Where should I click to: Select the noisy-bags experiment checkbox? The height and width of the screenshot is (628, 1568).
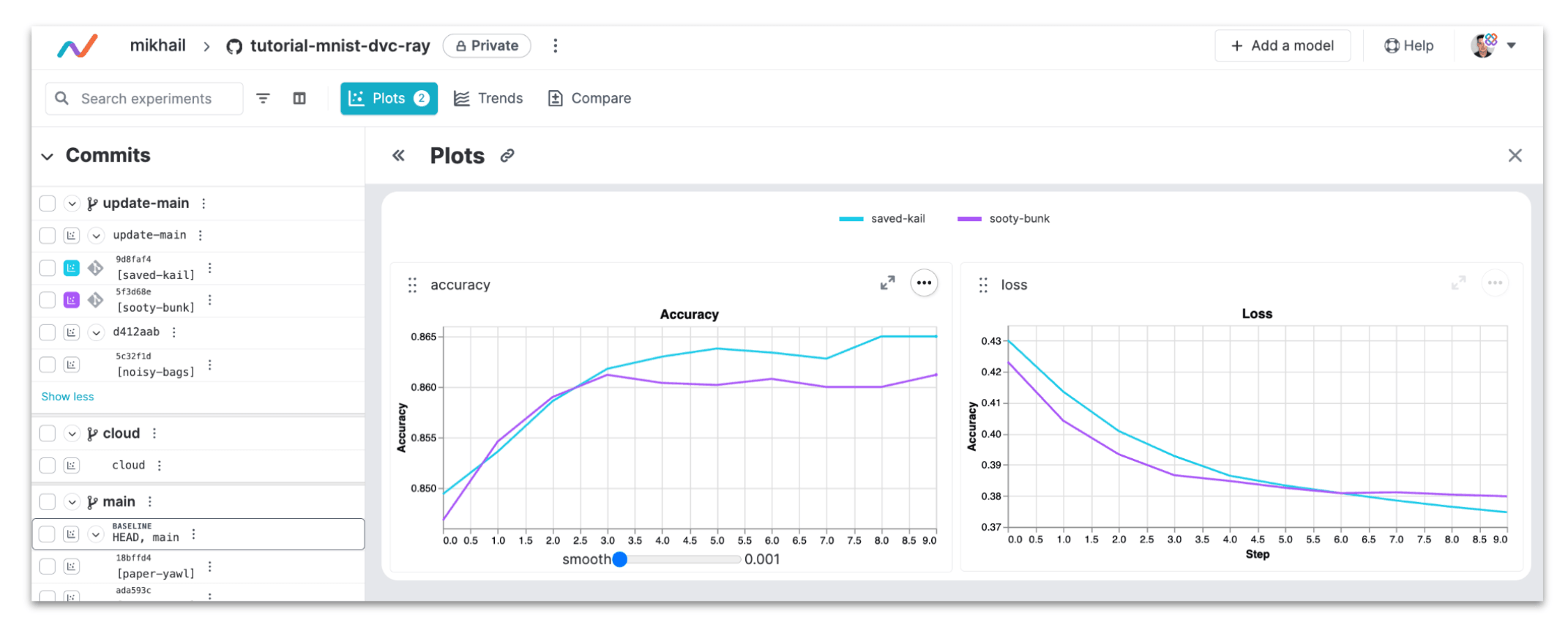[48, 365]
